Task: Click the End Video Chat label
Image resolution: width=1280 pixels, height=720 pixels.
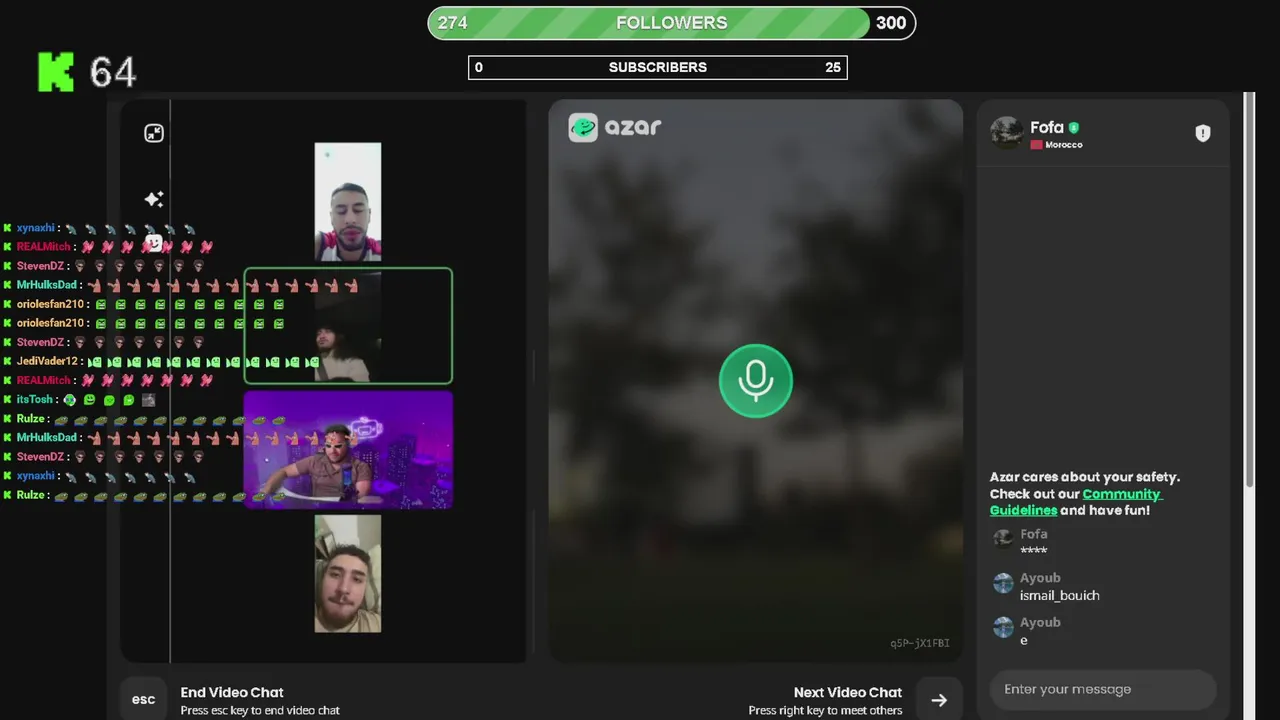Action: coord(232,692)
